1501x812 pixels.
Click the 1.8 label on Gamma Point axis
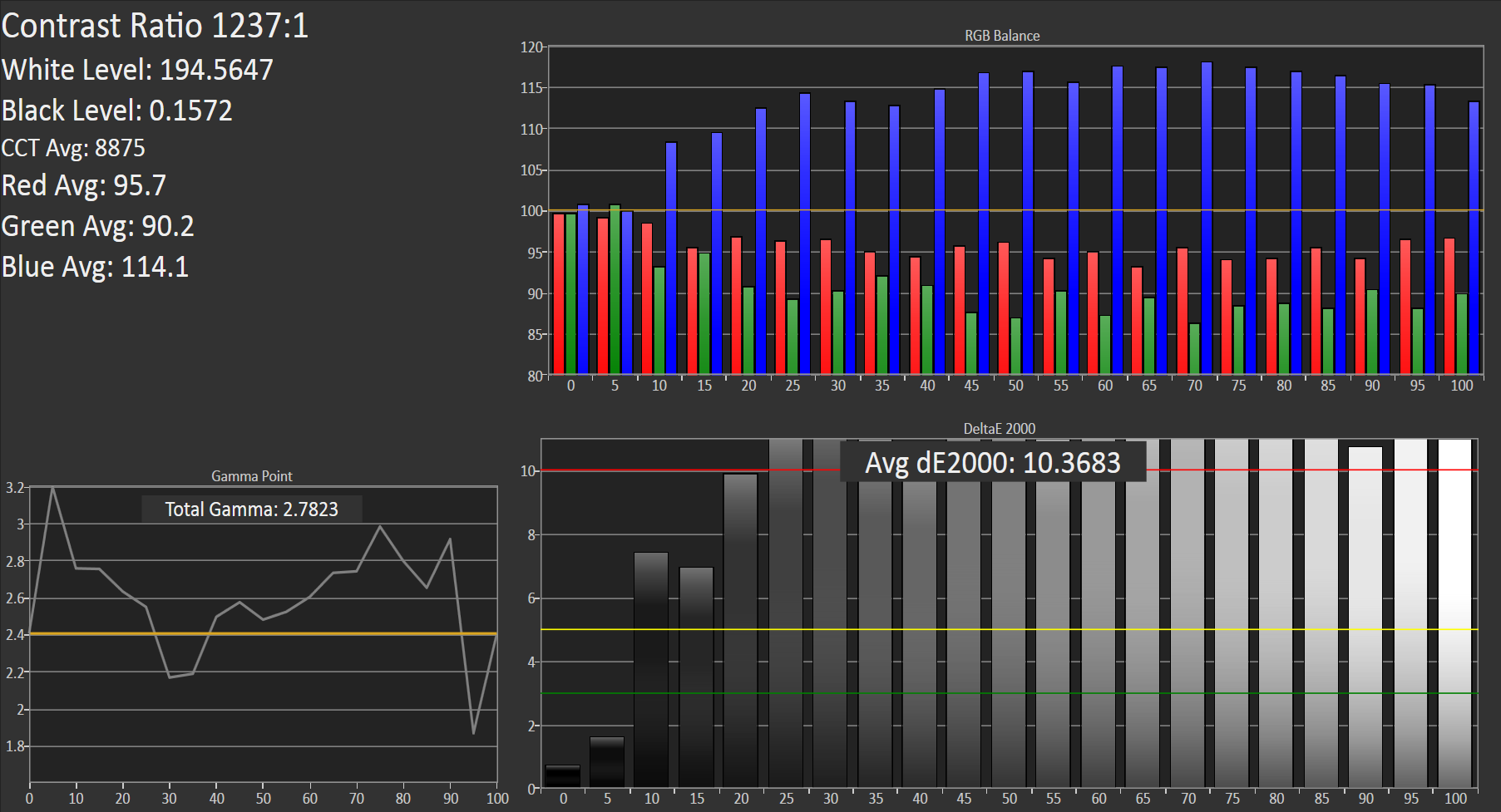click(x=15, y=746)
